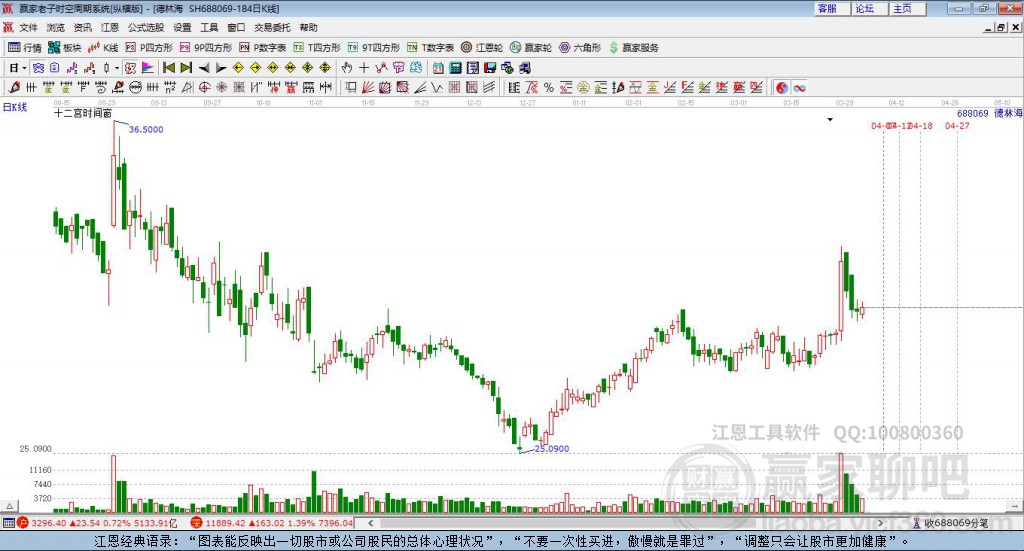Screen dimensions: 1024x551
Task: Select the spiral drawing tool
Action: tap(101, 87)
